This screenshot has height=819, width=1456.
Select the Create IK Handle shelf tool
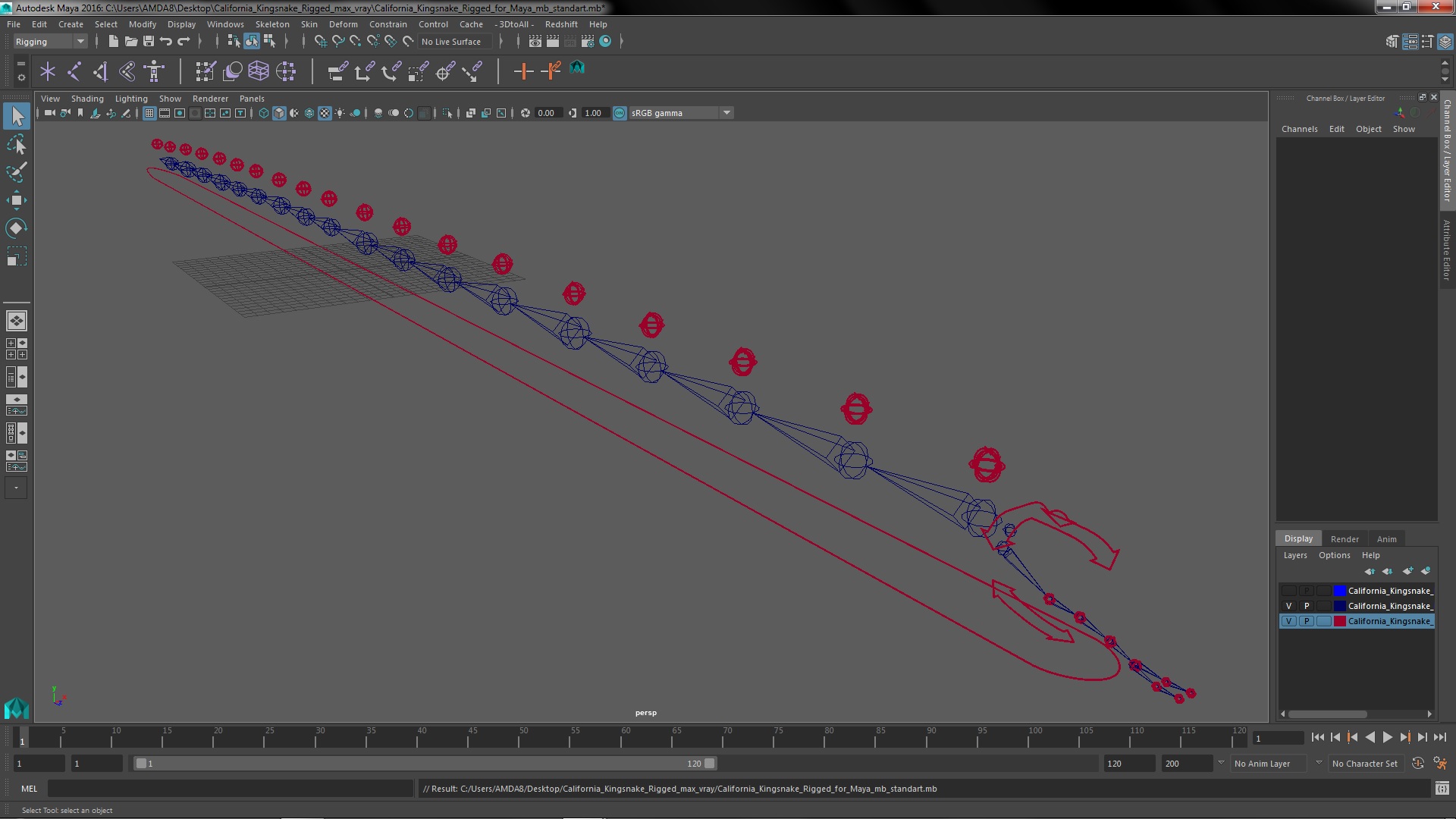100,71
